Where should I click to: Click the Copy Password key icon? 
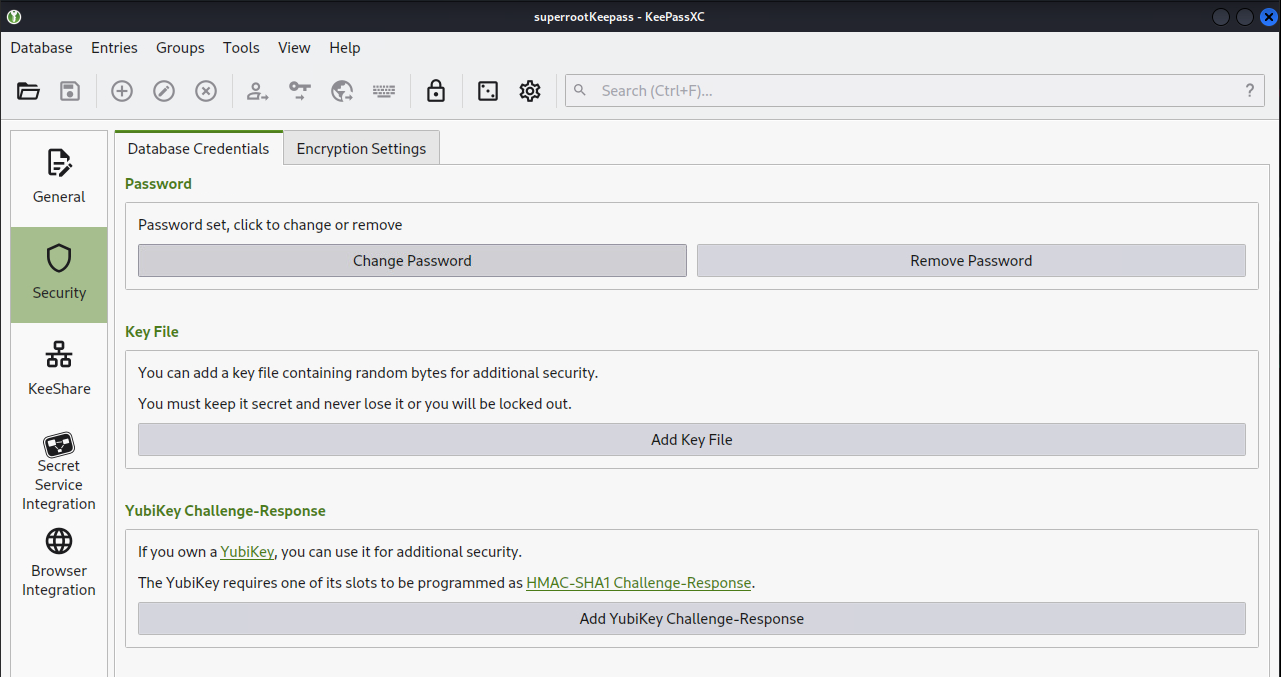[x=300, y=91]
